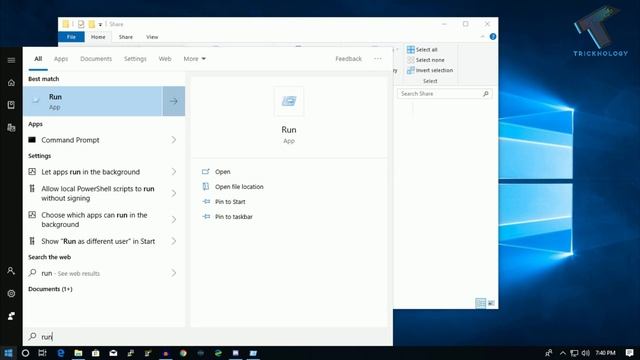Expand the search panel hamburger menu
Viewport: 640px width, 360px height.
[11, 60]
